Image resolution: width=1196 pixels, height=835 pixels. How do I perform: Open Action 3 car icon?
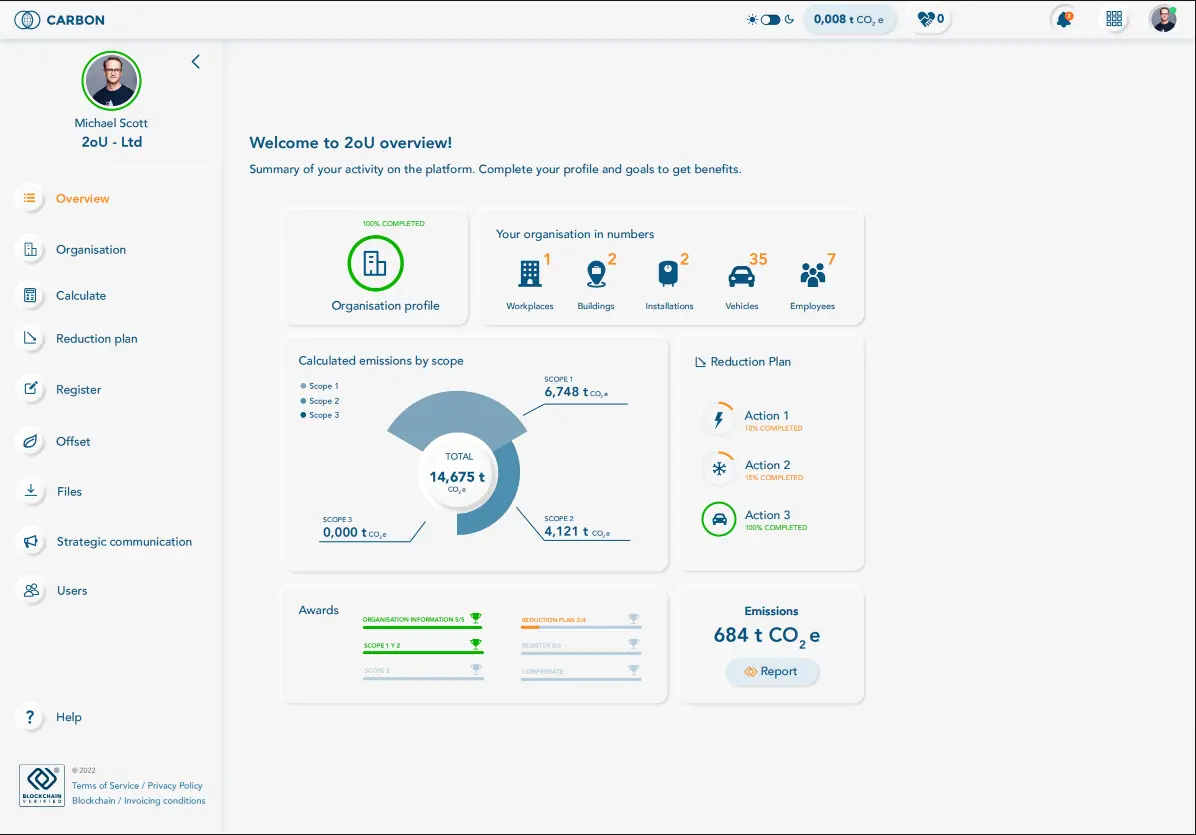(718, 520)
